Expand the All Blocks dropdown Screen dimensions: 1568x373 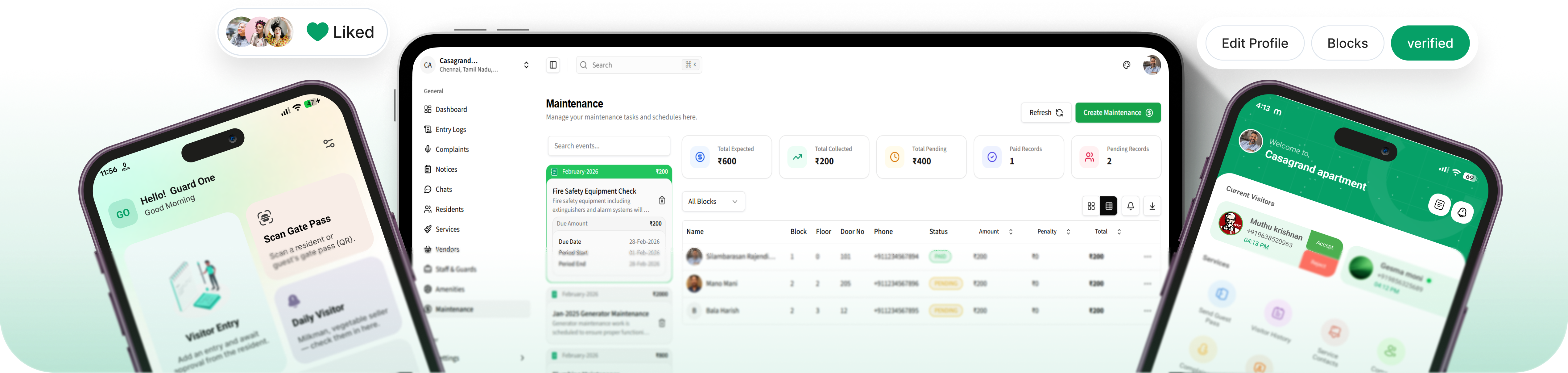click(713, 202)
